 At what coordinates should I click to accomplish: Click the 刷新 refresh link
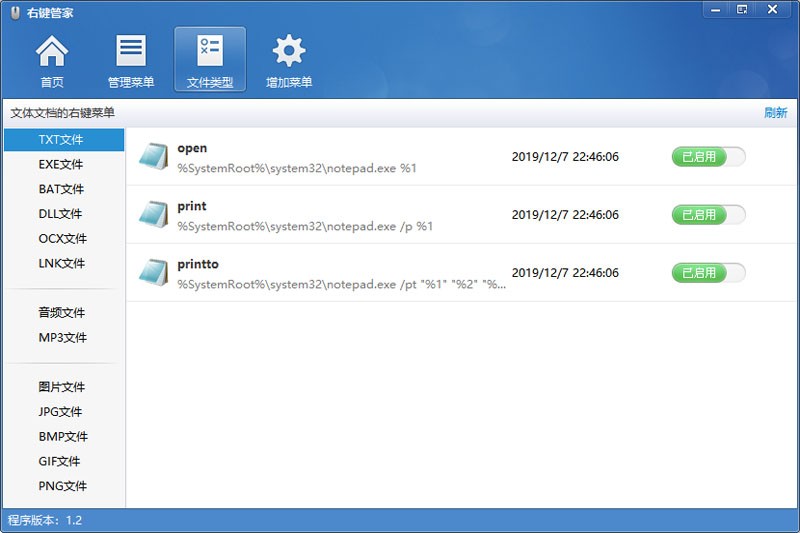776,113
